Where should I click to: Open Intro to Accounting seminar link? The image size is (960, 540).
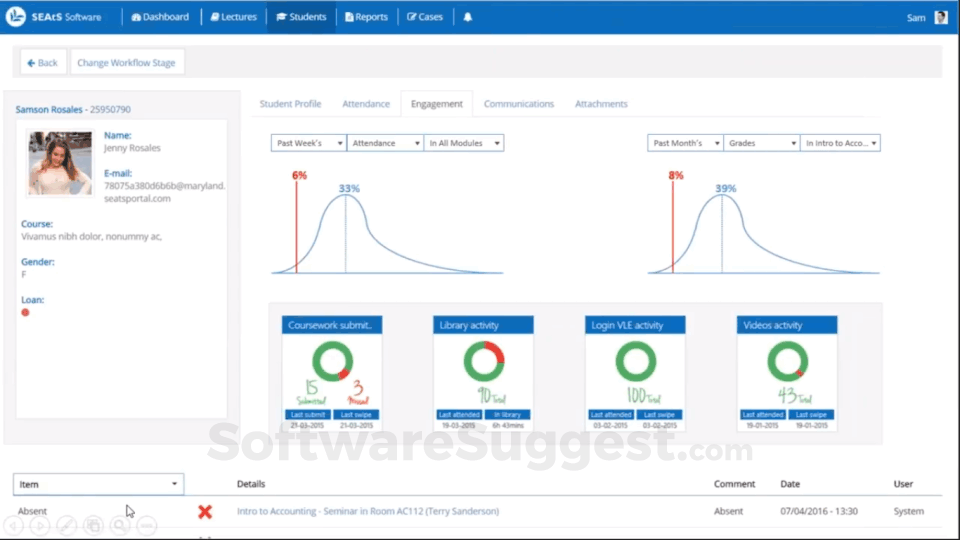click(x=367, y=511)
